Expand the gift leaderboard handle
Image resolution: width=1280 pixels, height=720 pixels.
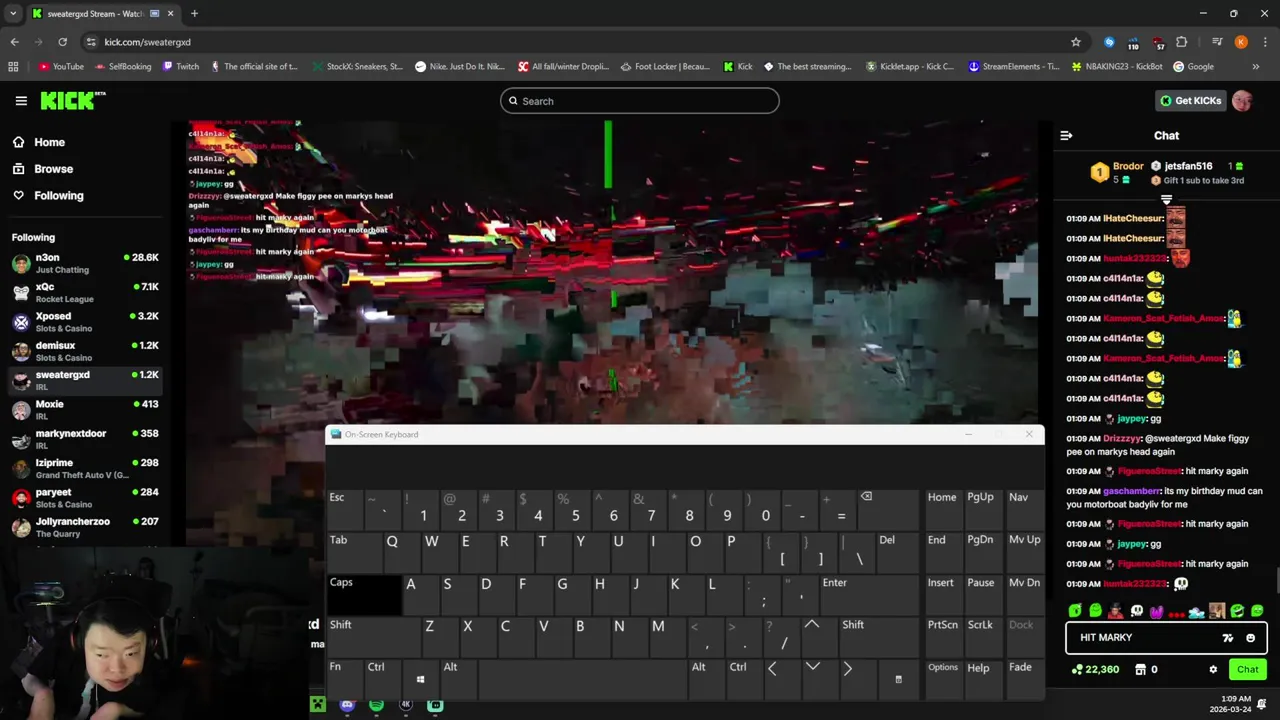coord(1166,200)
